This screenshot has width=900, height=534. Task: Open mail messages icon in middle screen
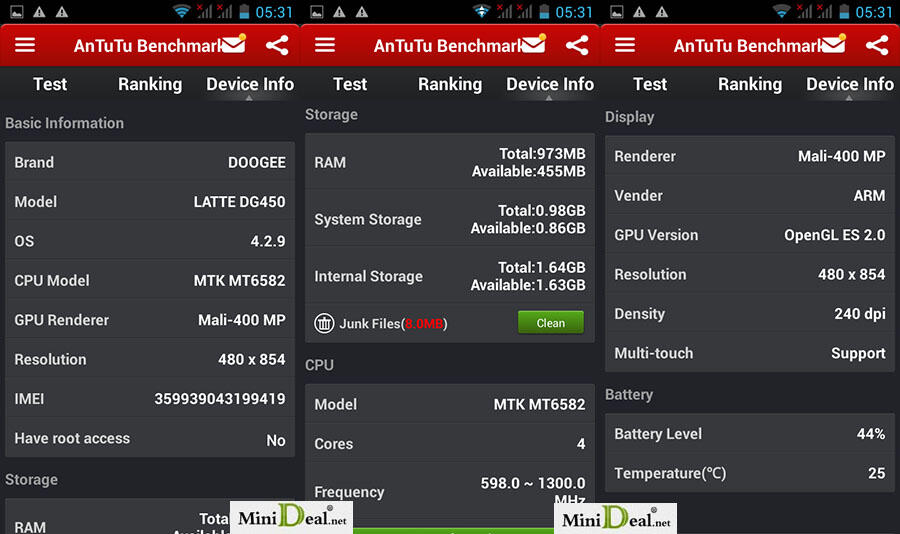534,44
